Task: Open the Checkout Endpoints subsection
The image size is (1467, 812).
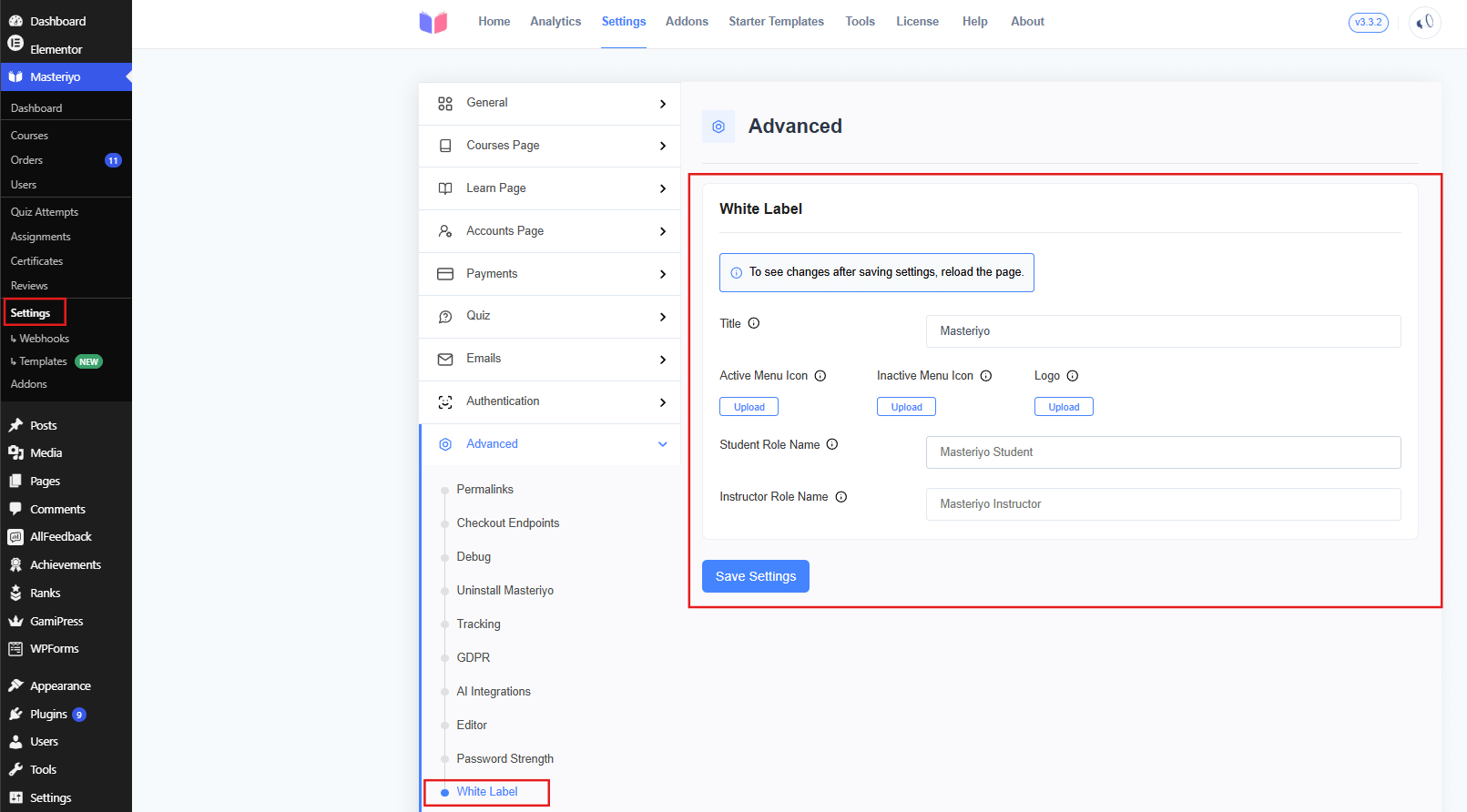Action: click(508, 523)
